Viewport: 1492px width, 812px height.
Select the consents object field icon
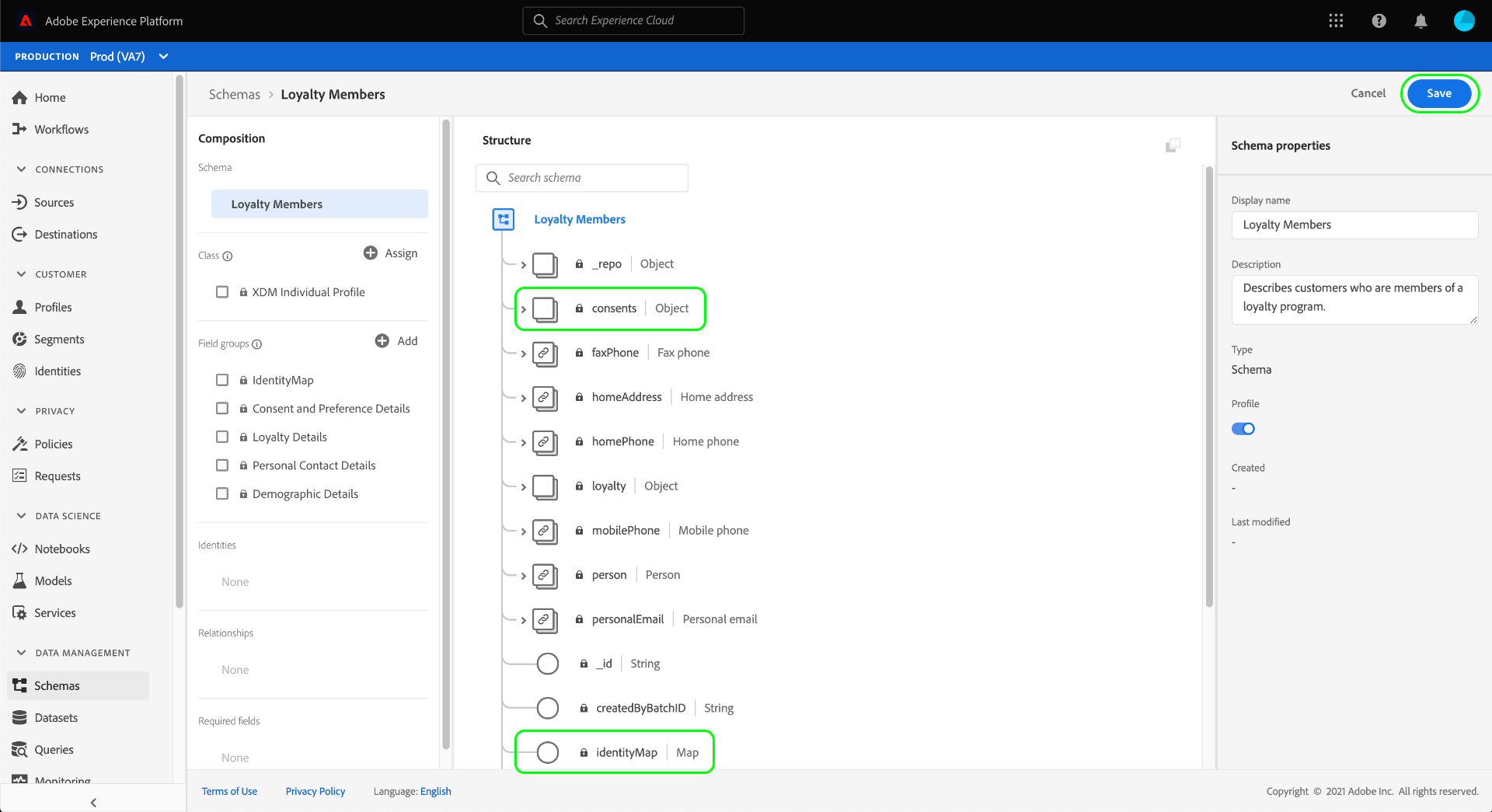click(545, 308)
